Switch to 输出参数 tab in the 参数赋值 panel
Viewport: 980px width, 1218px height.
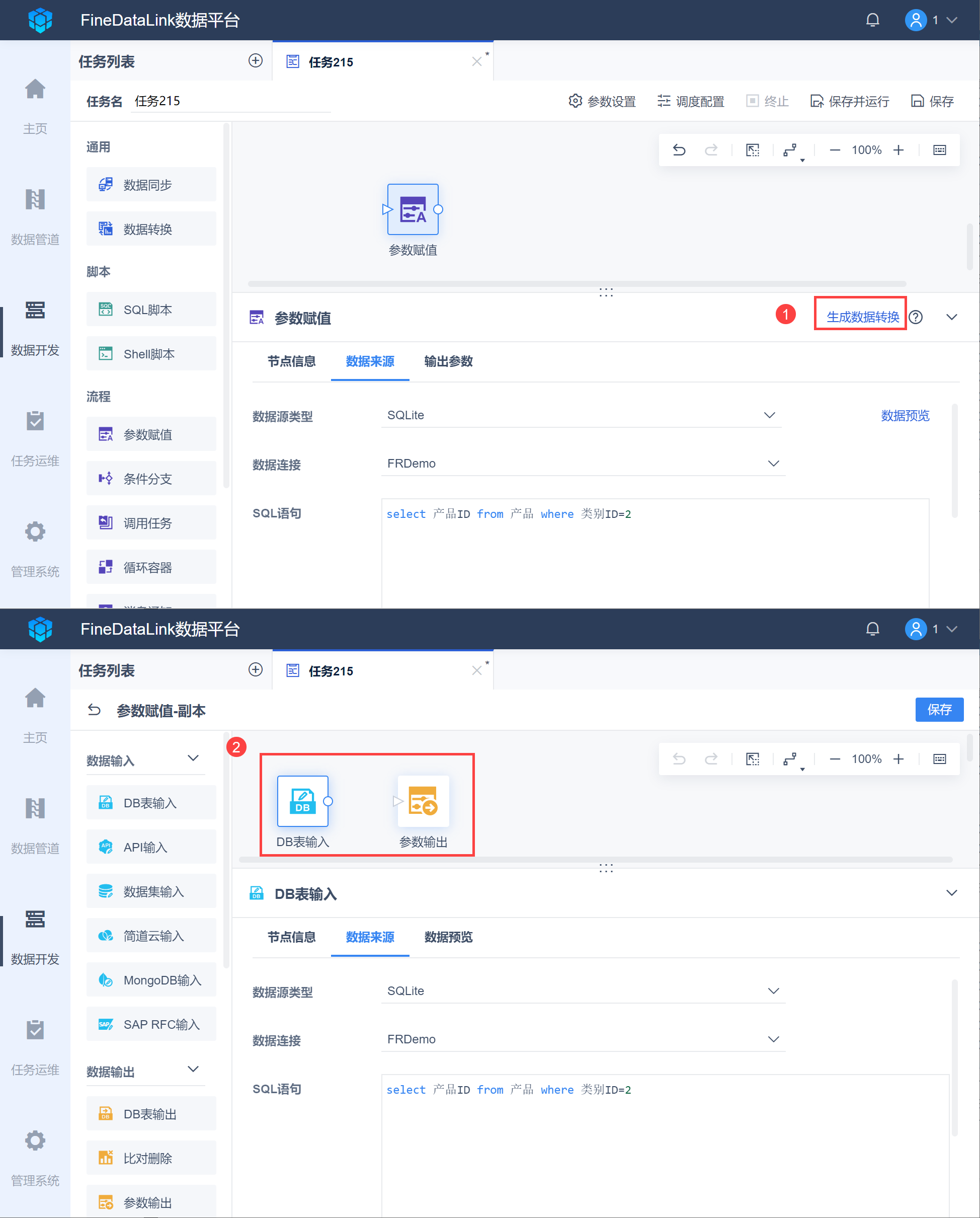pos(448,361)
